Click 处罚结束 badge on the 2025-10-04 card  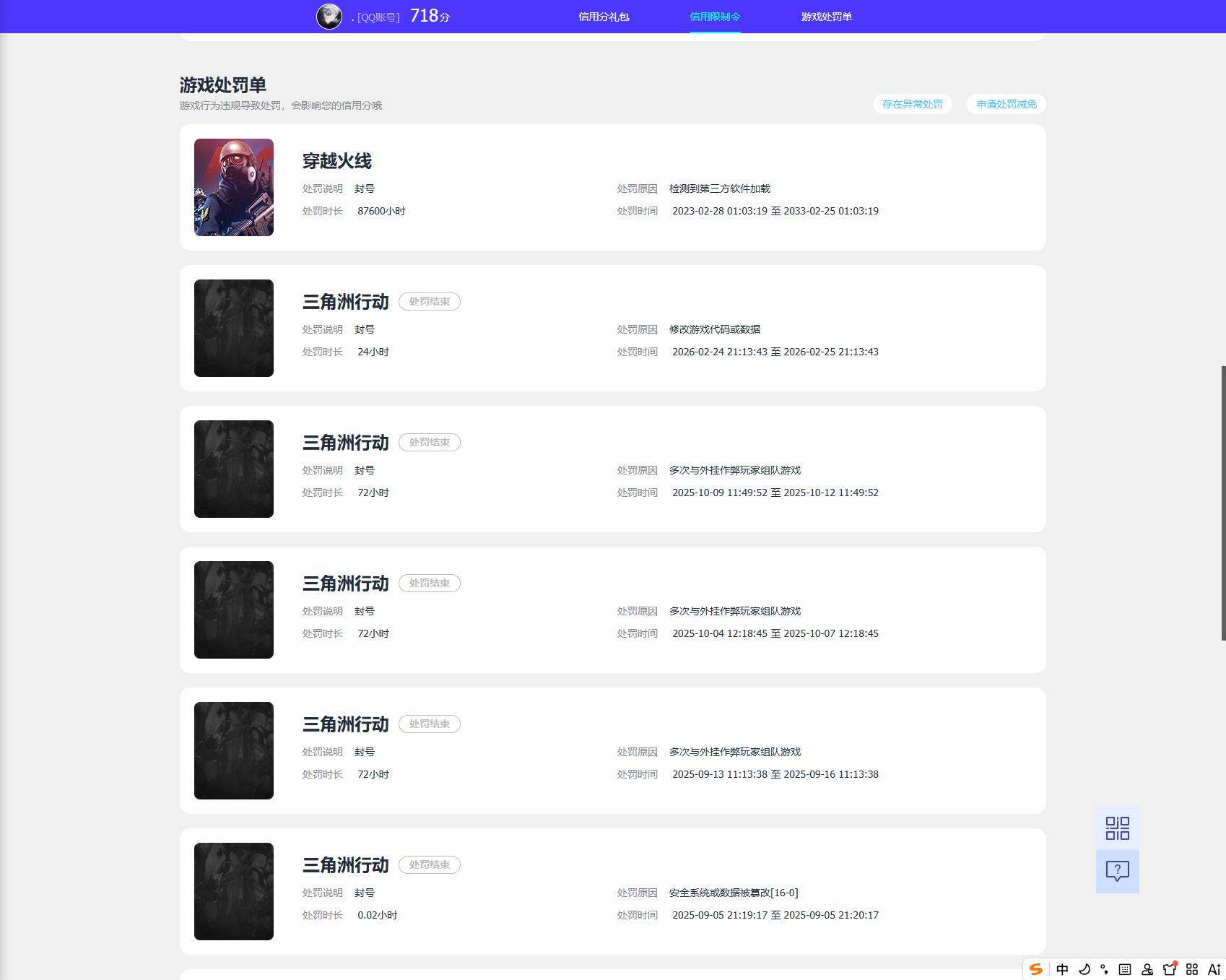pos(430,583)
